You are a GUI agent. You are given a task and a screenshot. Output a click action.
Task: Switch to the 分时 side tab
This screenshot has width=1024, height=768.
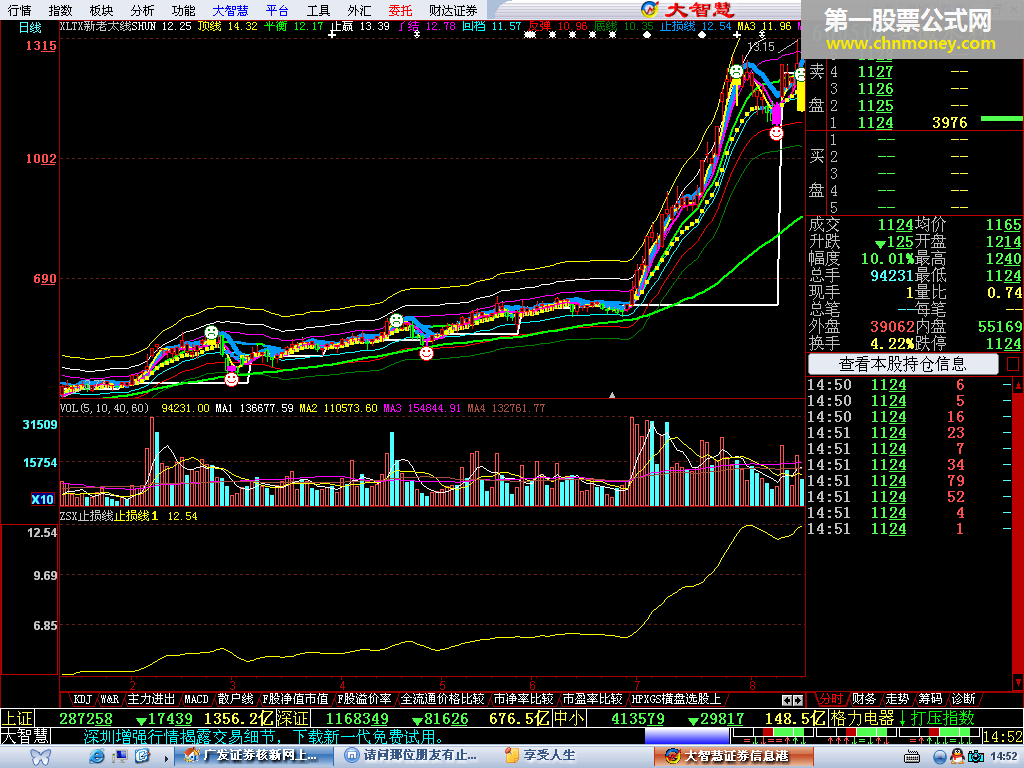831,699
